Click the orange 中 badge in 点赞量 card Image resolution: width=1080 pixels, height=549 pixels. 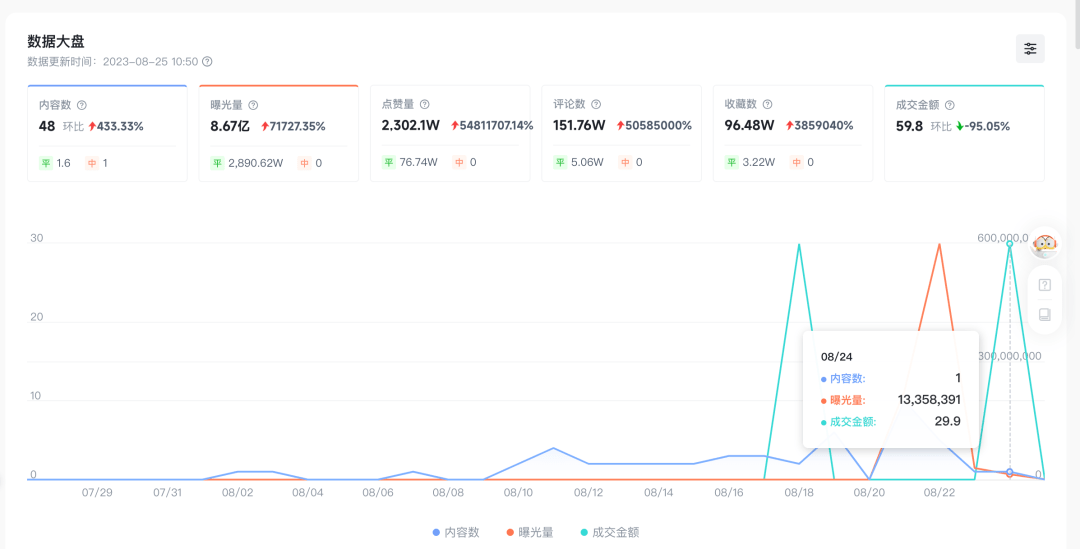(459, 163)
